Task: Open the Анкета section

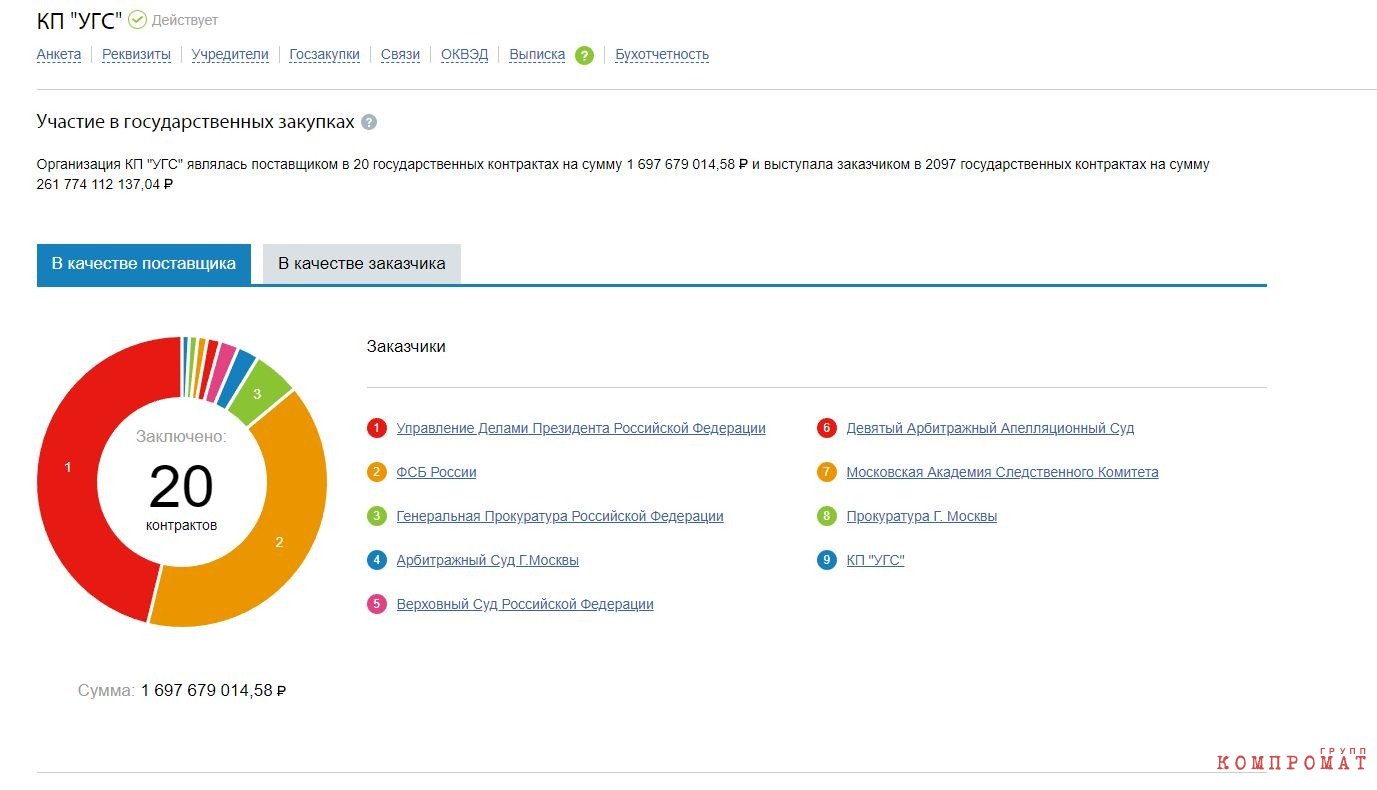Action: click(59, 55)
